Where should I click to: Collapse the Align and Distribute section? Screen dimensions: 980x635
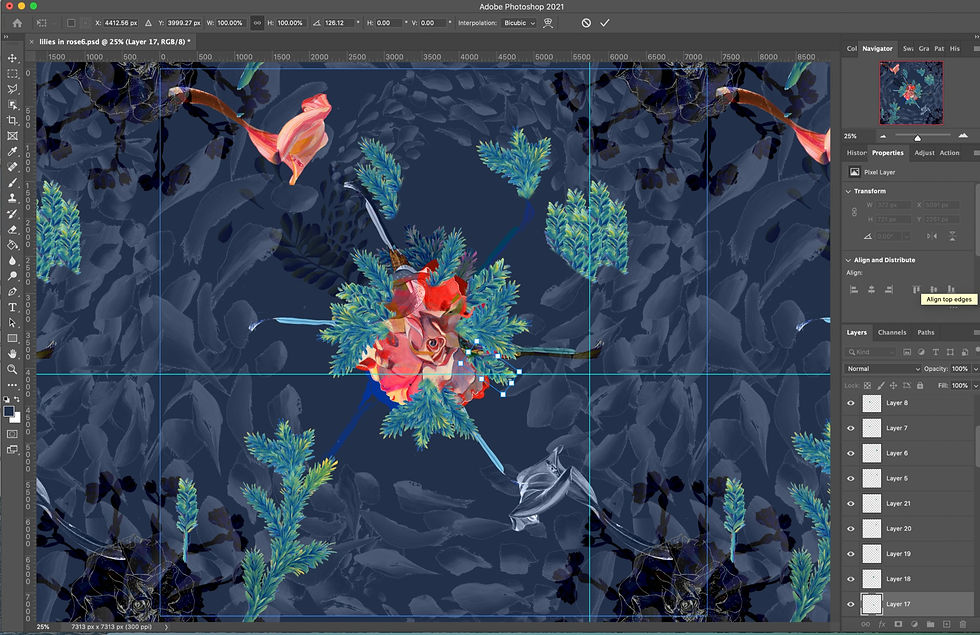click(x=848, y=260)
